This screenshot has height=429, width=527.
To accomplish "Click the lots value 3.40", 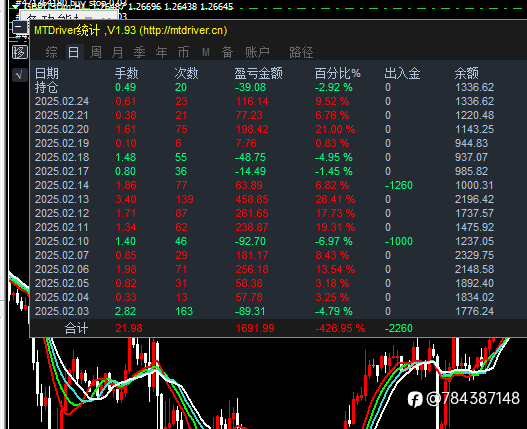I will [126, 199].
